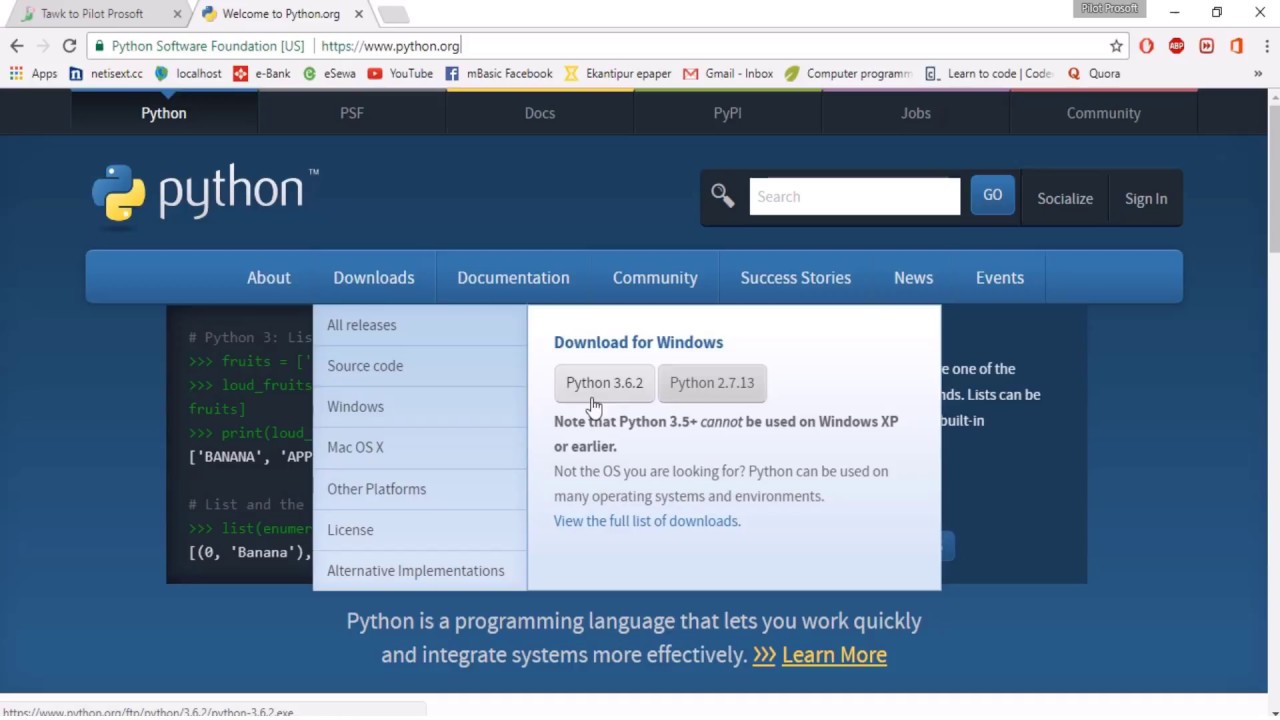
Task: Open View the full list of downloads link
Action: click(x=647, y=521)
